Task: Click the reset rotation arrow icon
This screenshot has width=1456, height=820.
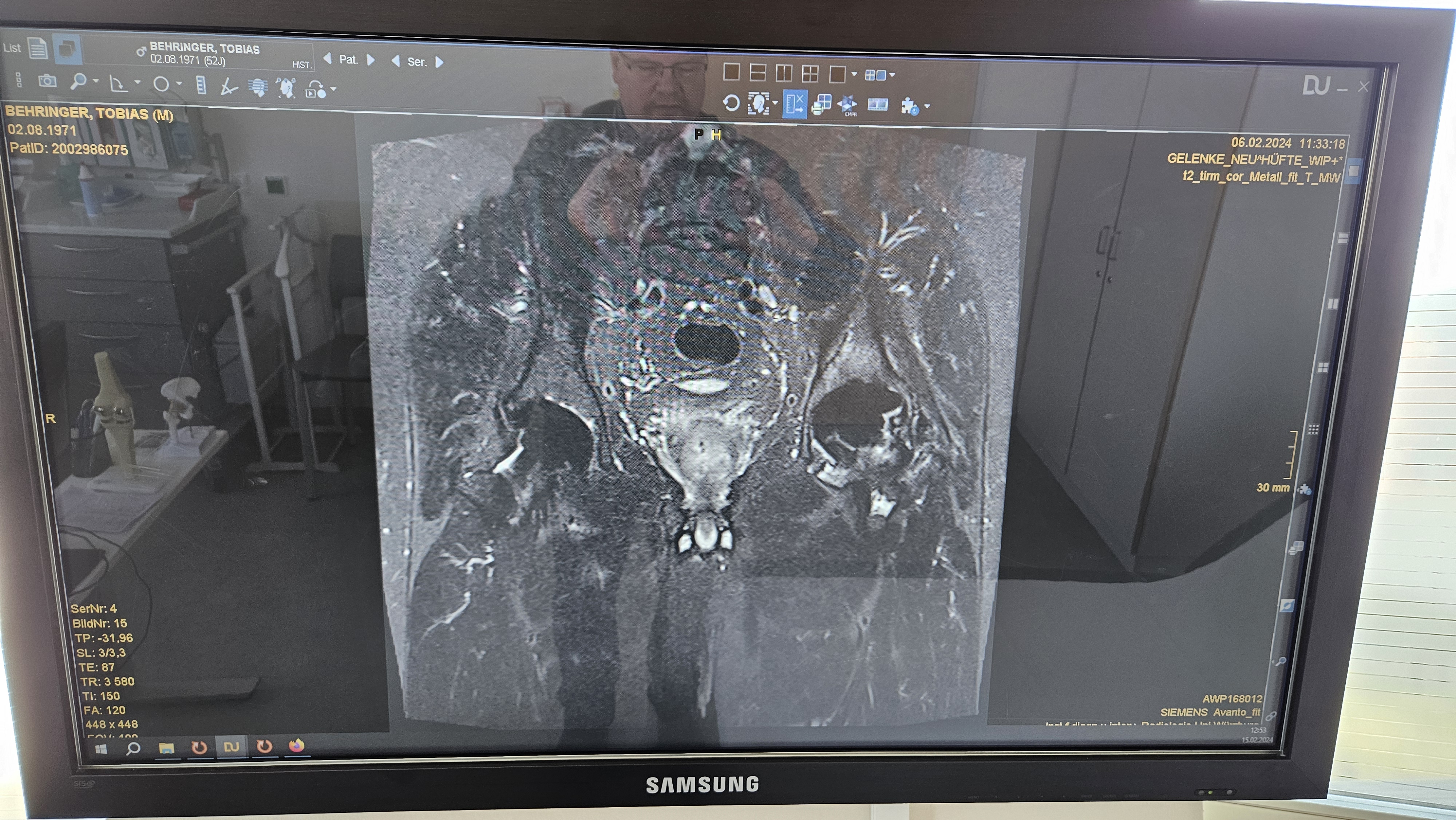Action: [x=731, y=103]
